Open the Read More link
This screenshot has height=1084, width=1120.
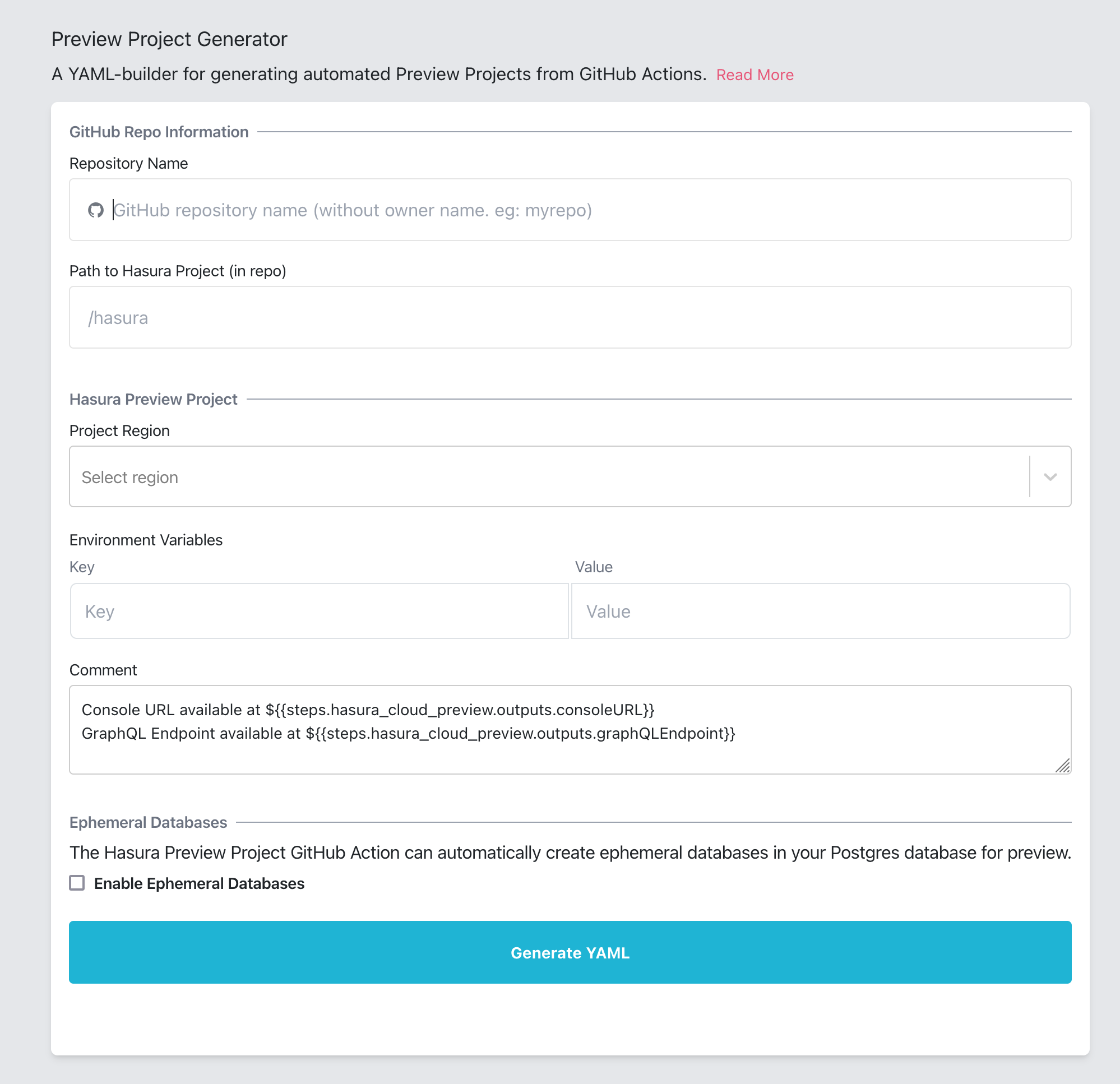(755, 75)
